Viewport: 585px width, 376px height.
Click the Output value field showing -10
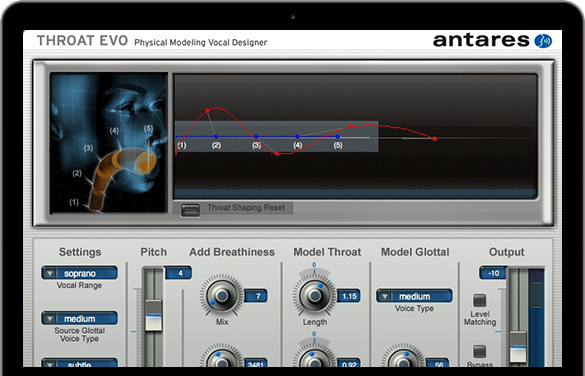coord(492,273)
